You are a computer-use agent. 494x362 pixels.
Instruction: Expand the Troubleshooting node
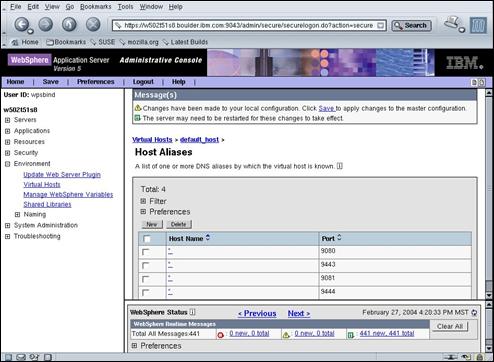(8, 237)
